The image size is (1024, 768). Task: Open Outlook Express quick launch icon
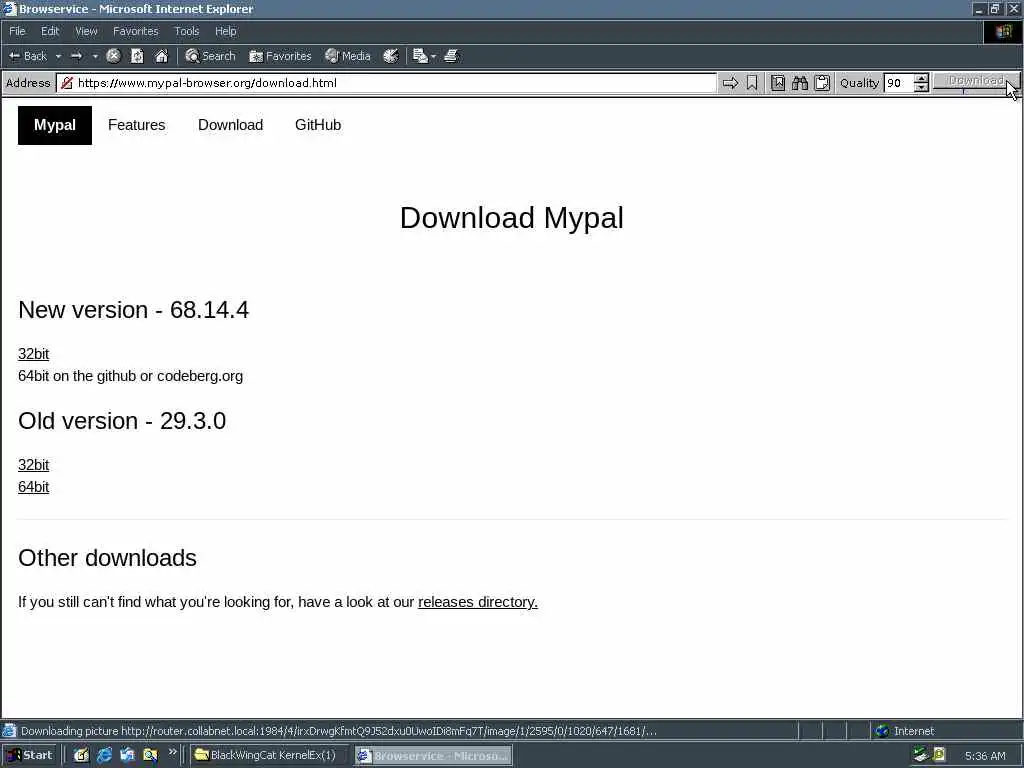127,756
